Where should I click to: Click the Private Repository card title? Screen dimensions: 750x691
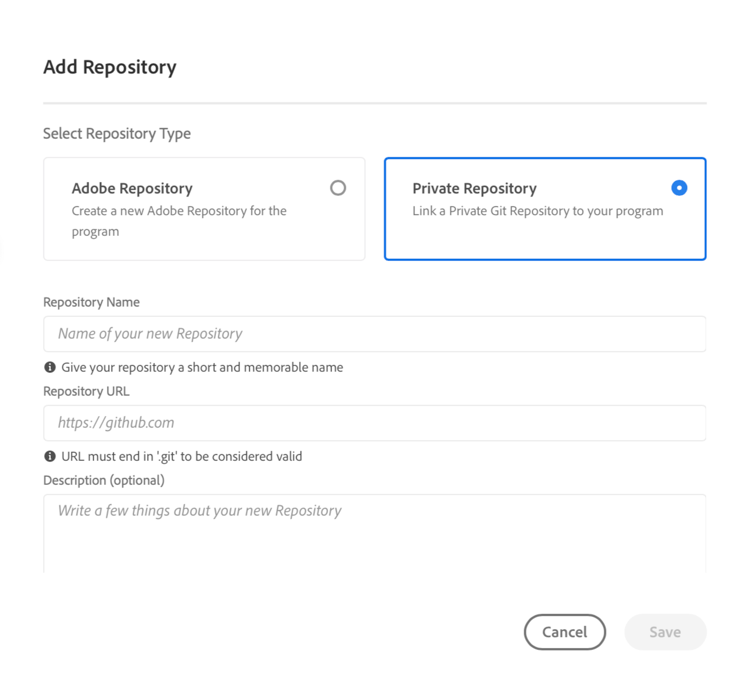pyautogui.click(x=474, y=188)
